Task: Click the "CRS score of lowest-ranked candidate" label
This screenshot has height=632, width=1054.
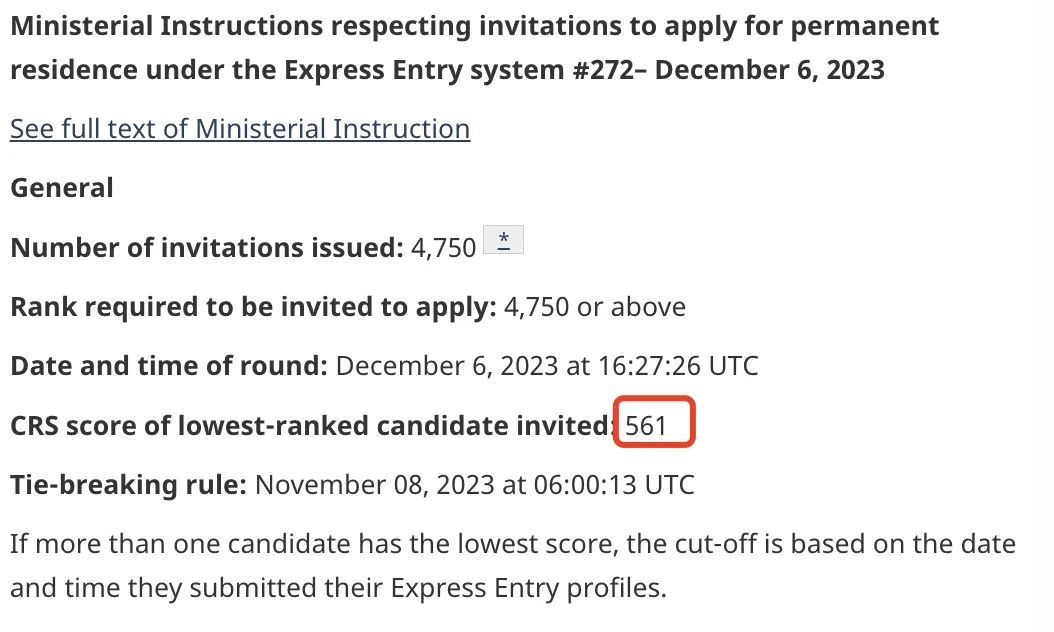Action: [312, 426]
